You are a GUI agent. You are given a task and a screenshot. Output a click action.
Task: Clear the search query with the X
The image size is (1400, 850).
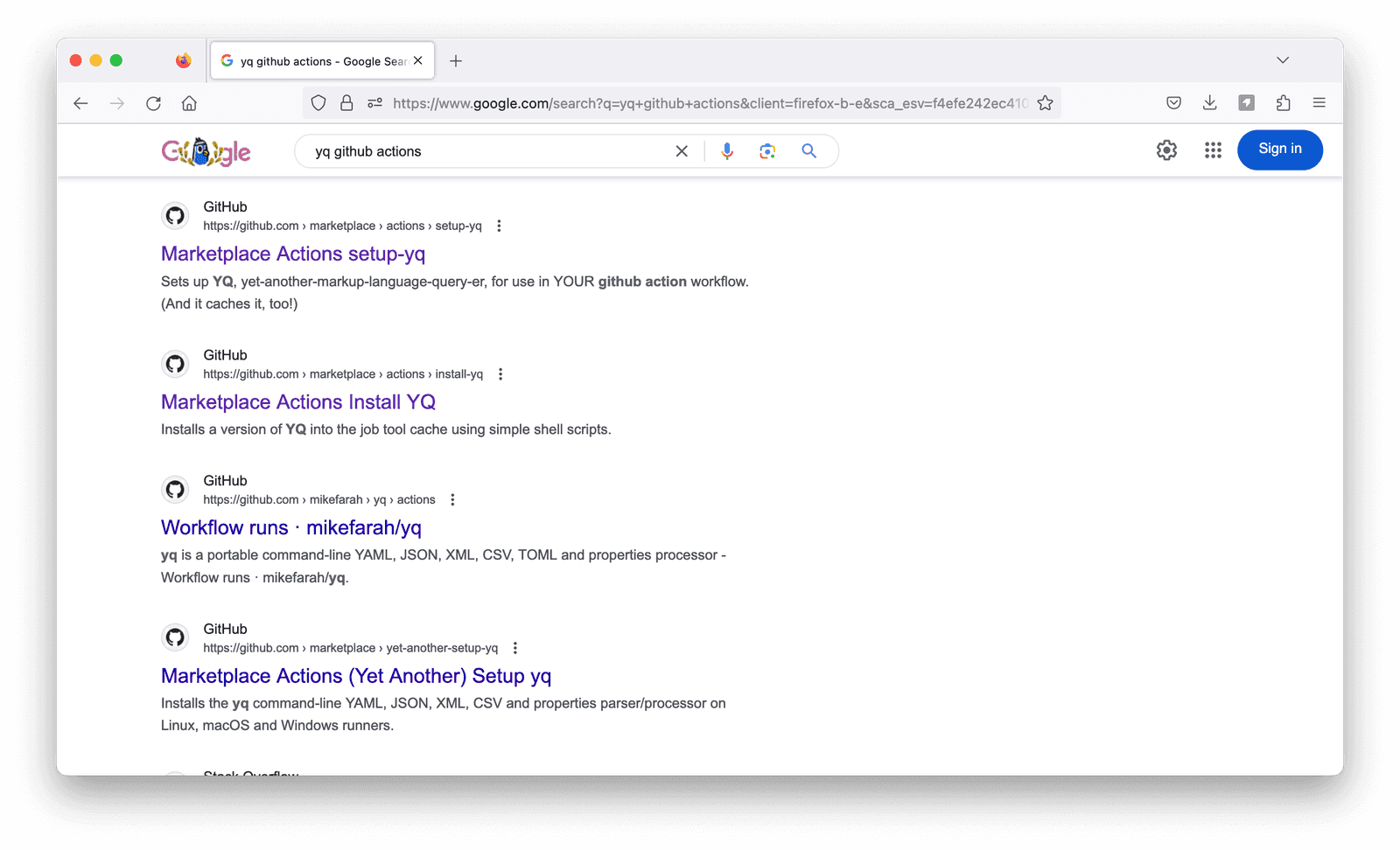pyautogui.click(x=682, y=150)
